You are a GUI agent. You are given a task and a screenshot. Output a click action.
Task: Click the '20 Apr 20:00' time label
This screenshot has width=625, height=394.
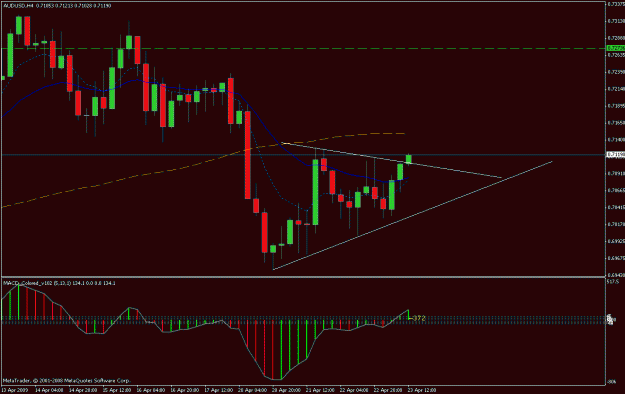pyautogui.click(x=286, y=390)
